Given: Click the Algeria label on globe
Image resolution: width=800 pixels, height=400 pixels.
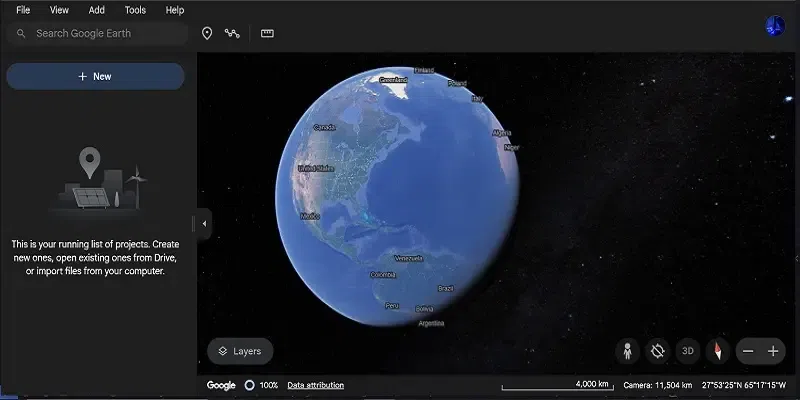Looking at the screenshot, I should pos(502,133).
